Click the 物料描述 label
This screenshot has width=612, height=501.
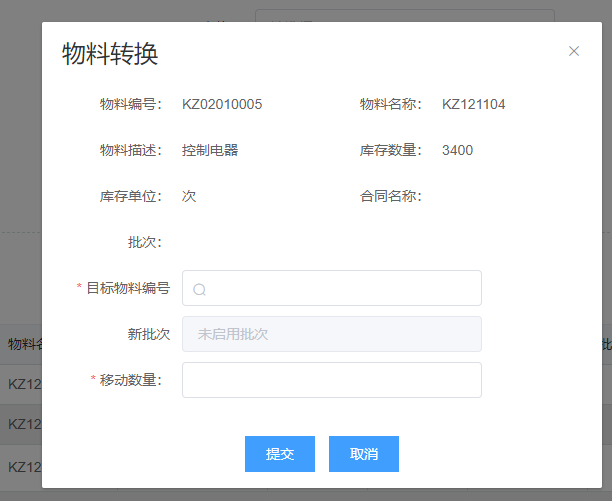tap(131, 150)
